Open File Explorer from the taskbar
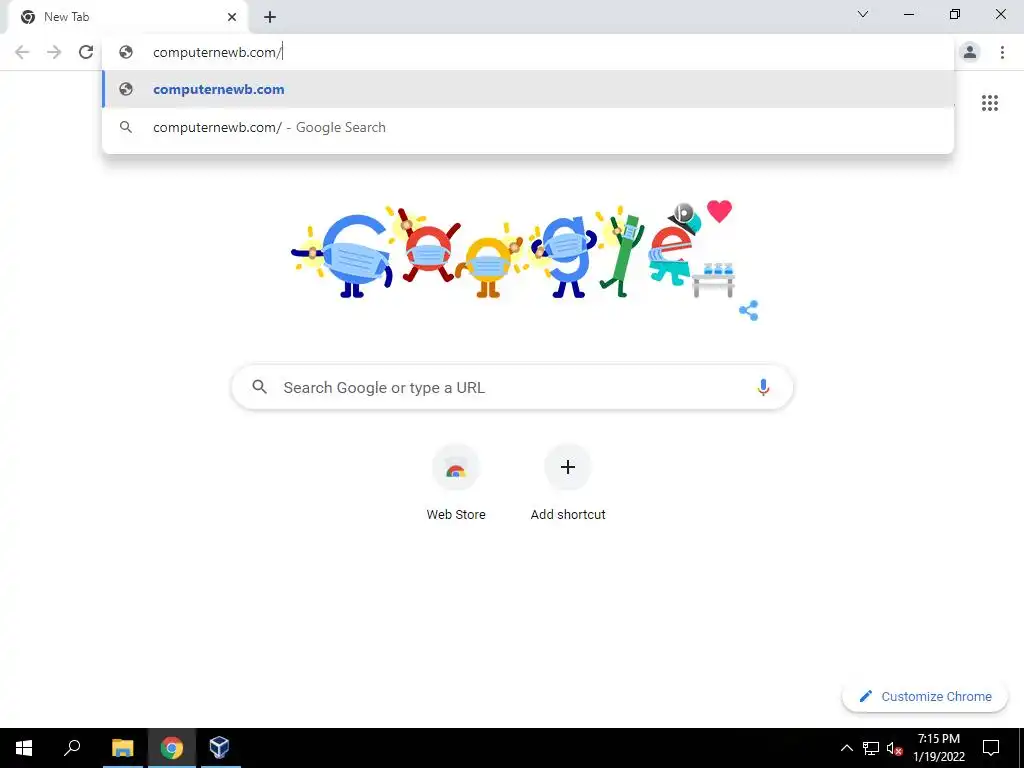 122,748
